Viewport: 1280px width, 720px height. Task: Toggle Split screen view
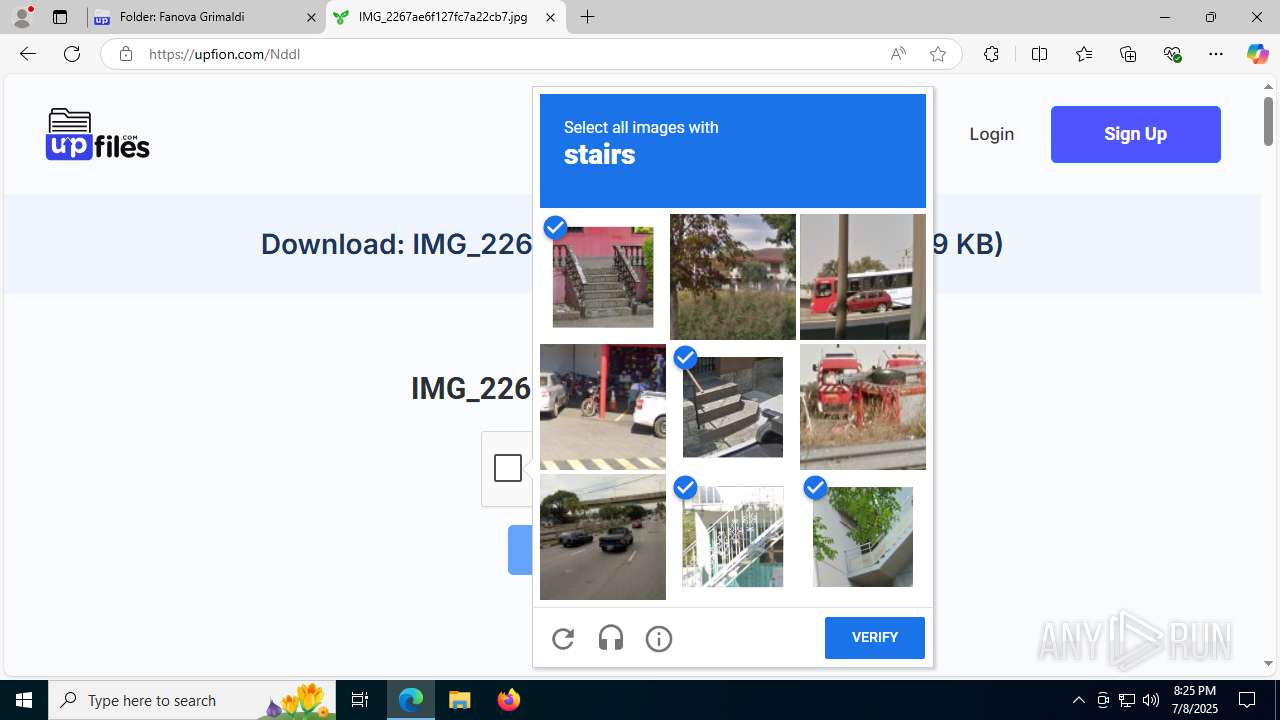(x=1039, y=54)
